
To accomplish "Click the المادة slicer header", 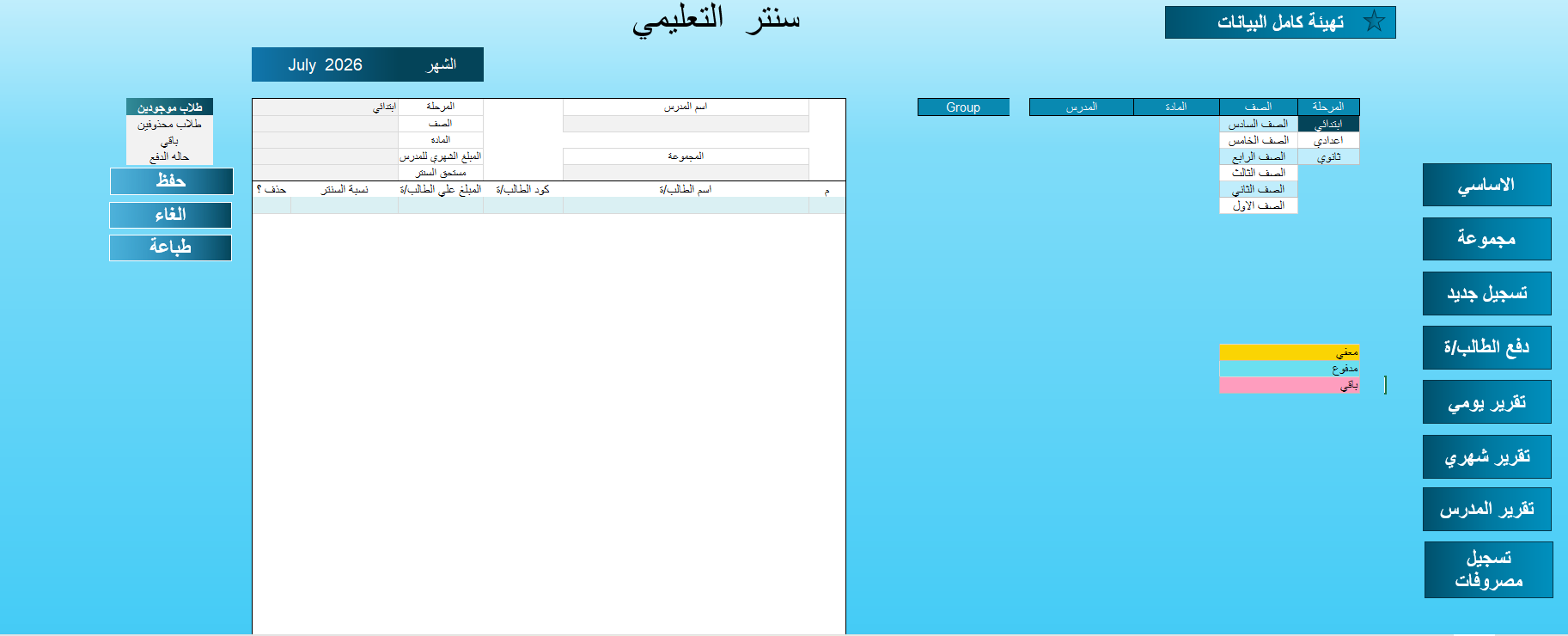I will (1176, 107).
